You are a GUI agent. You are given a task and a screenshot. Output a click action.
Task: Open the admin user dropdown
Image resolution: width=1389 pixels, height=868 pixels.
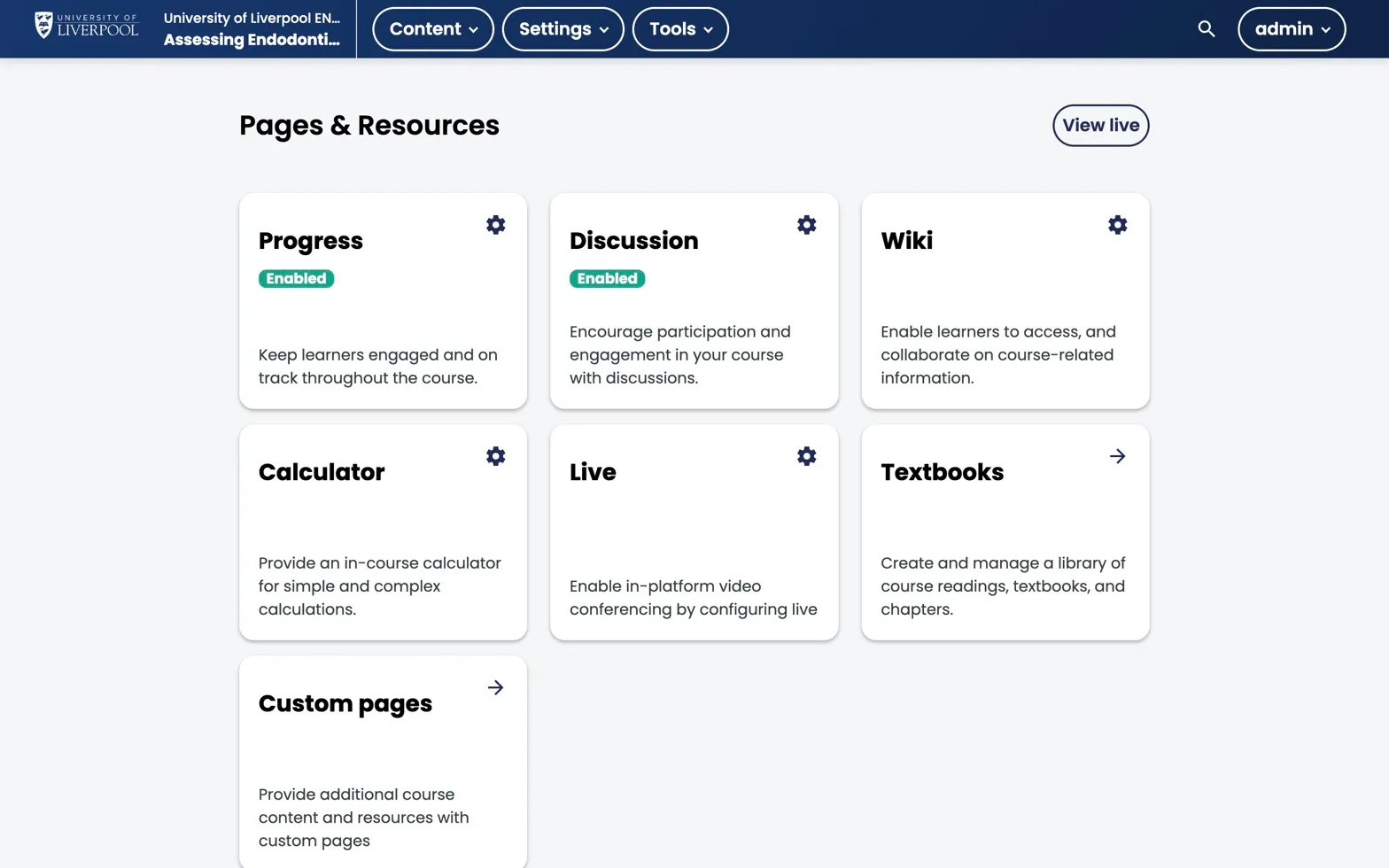tap(1292, 29)
